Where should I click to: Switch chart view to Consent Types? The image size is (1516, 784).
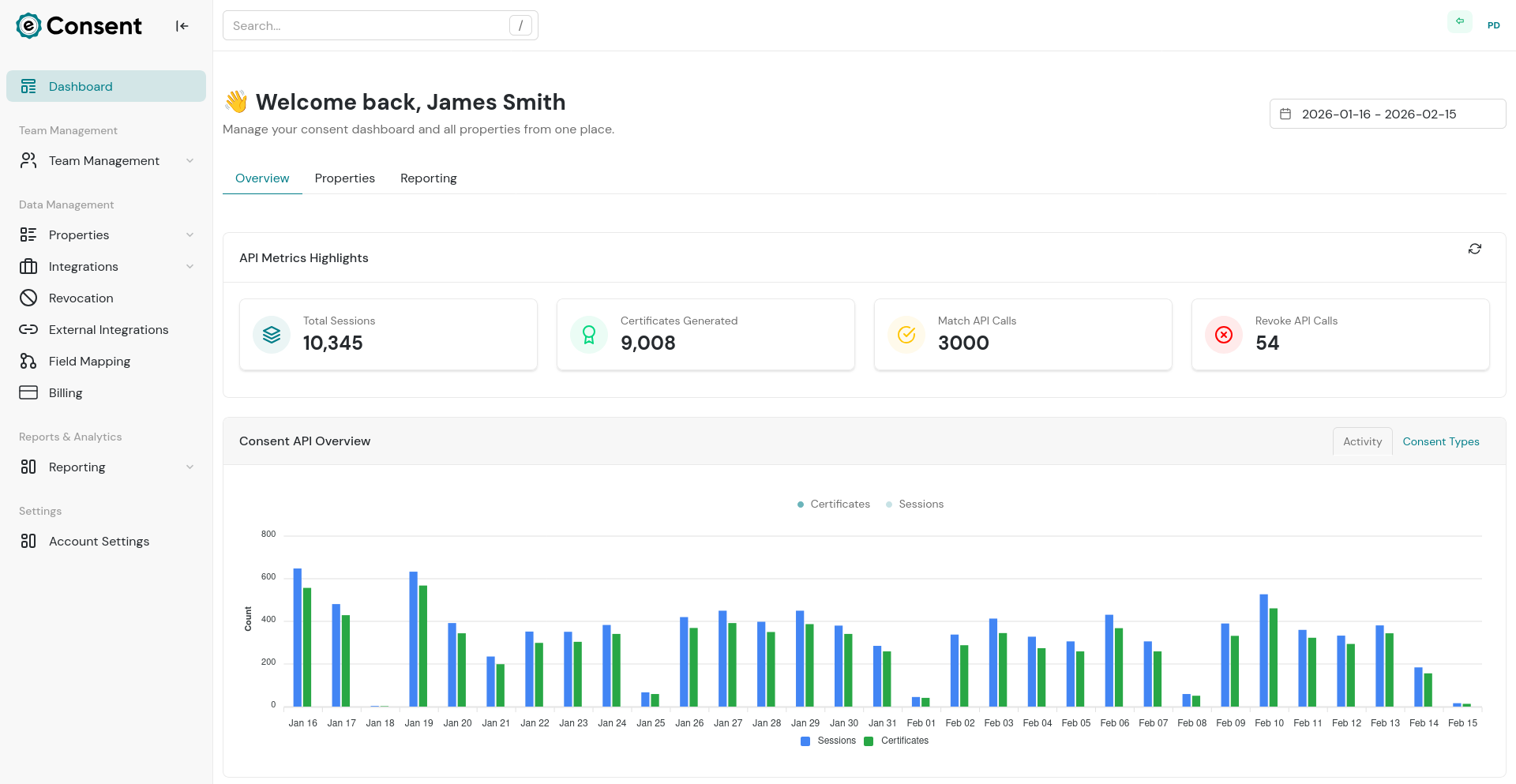point(1440,441)
